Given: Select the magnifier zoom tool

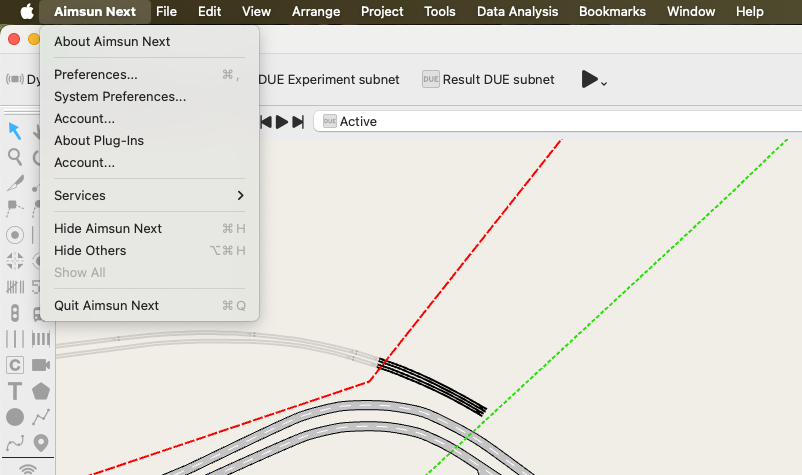Looking at the screenshot, I should pos(15,157).
